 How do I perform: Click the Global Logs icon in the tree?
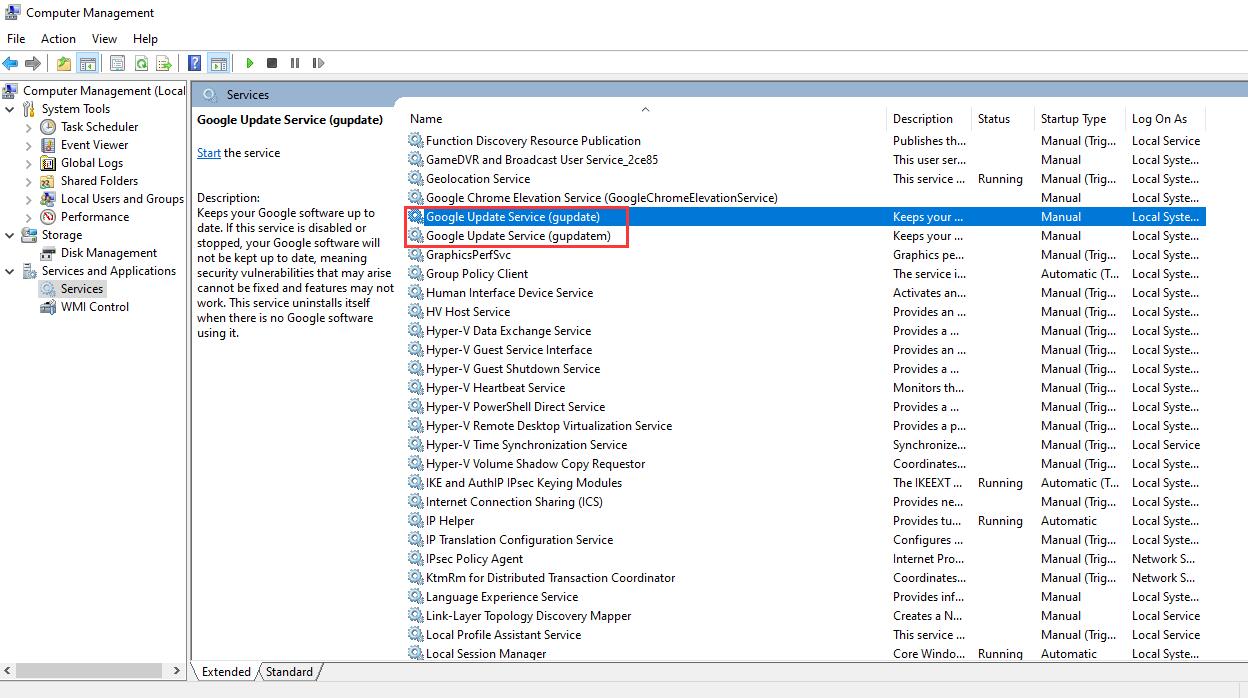48,163
